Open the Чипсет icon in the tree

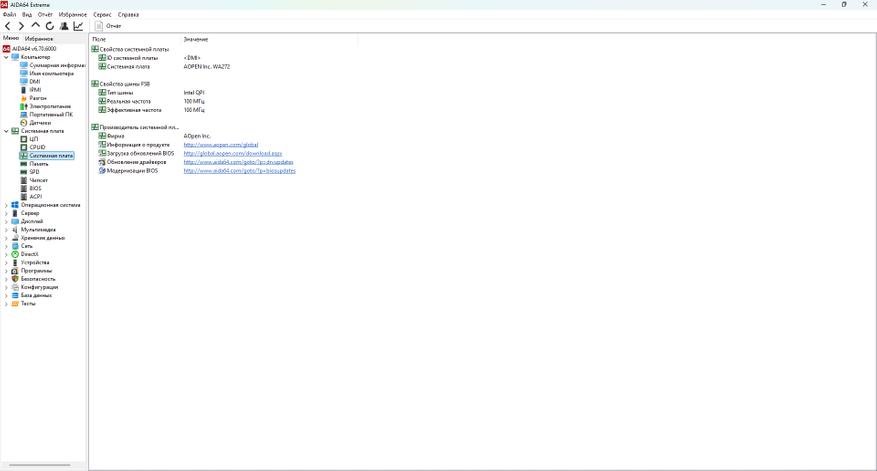pos(23,180)
